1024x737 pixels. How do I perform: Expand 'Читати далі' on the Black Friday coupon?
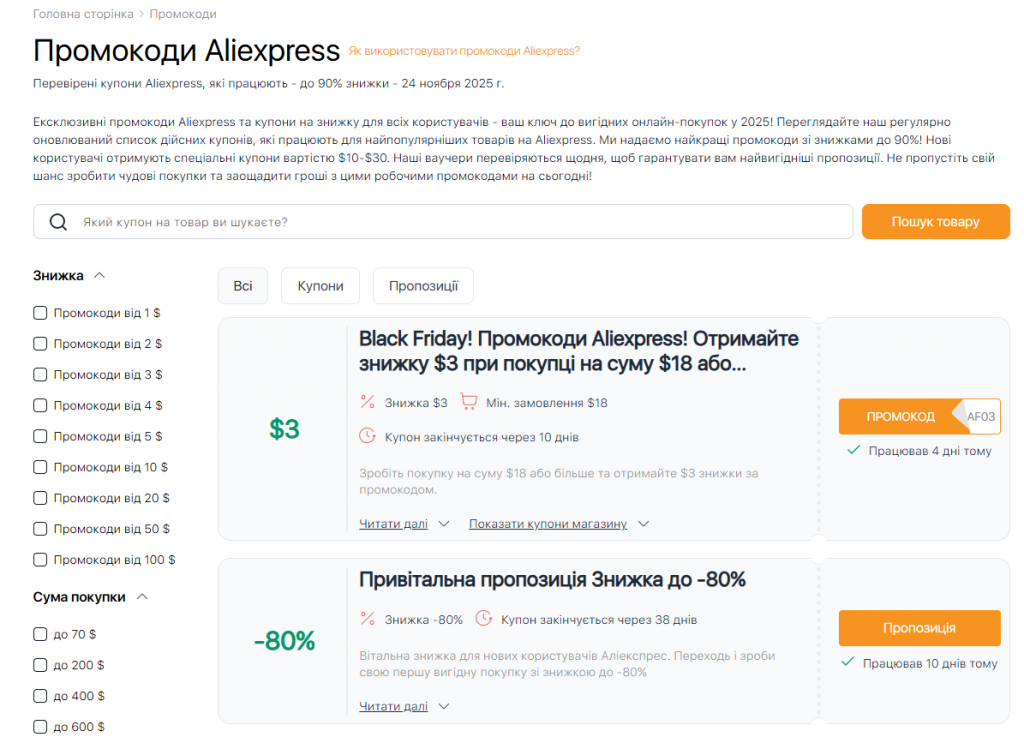[392, 523]
